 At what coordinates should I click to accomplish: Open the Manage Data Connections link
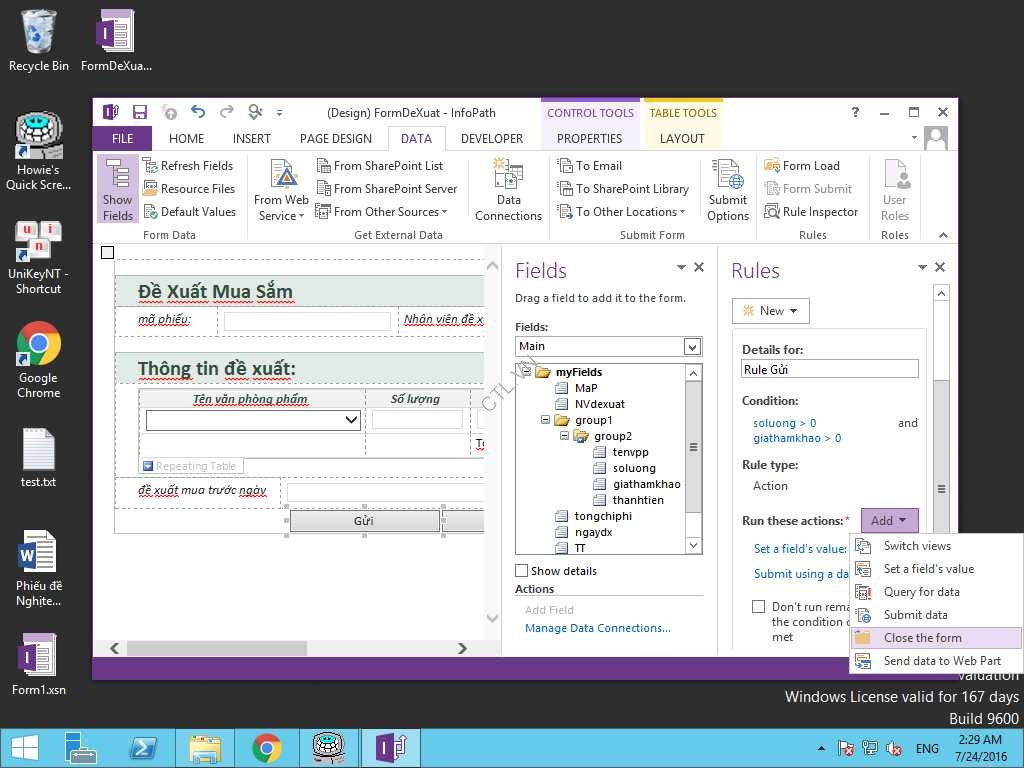(597, 628)
